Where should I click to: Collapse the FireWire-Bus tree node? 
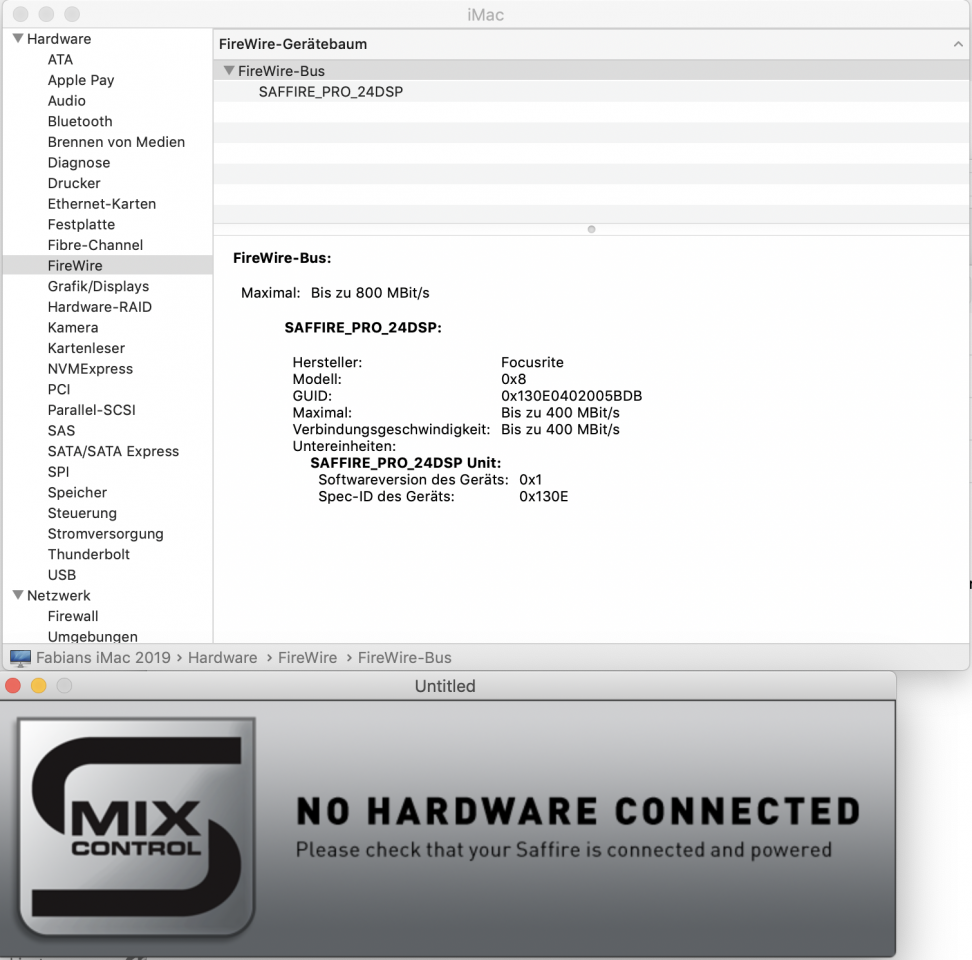[229, 71]
